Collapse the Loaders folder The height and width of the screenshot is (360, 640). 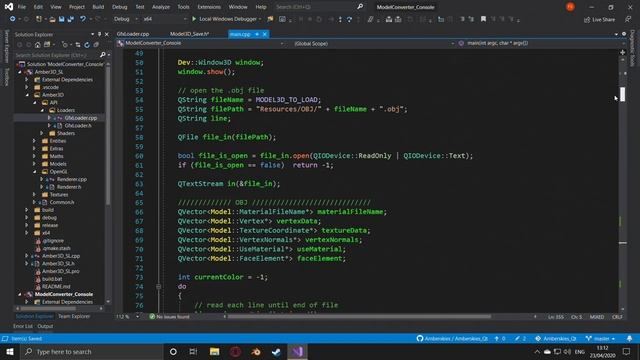42,110
